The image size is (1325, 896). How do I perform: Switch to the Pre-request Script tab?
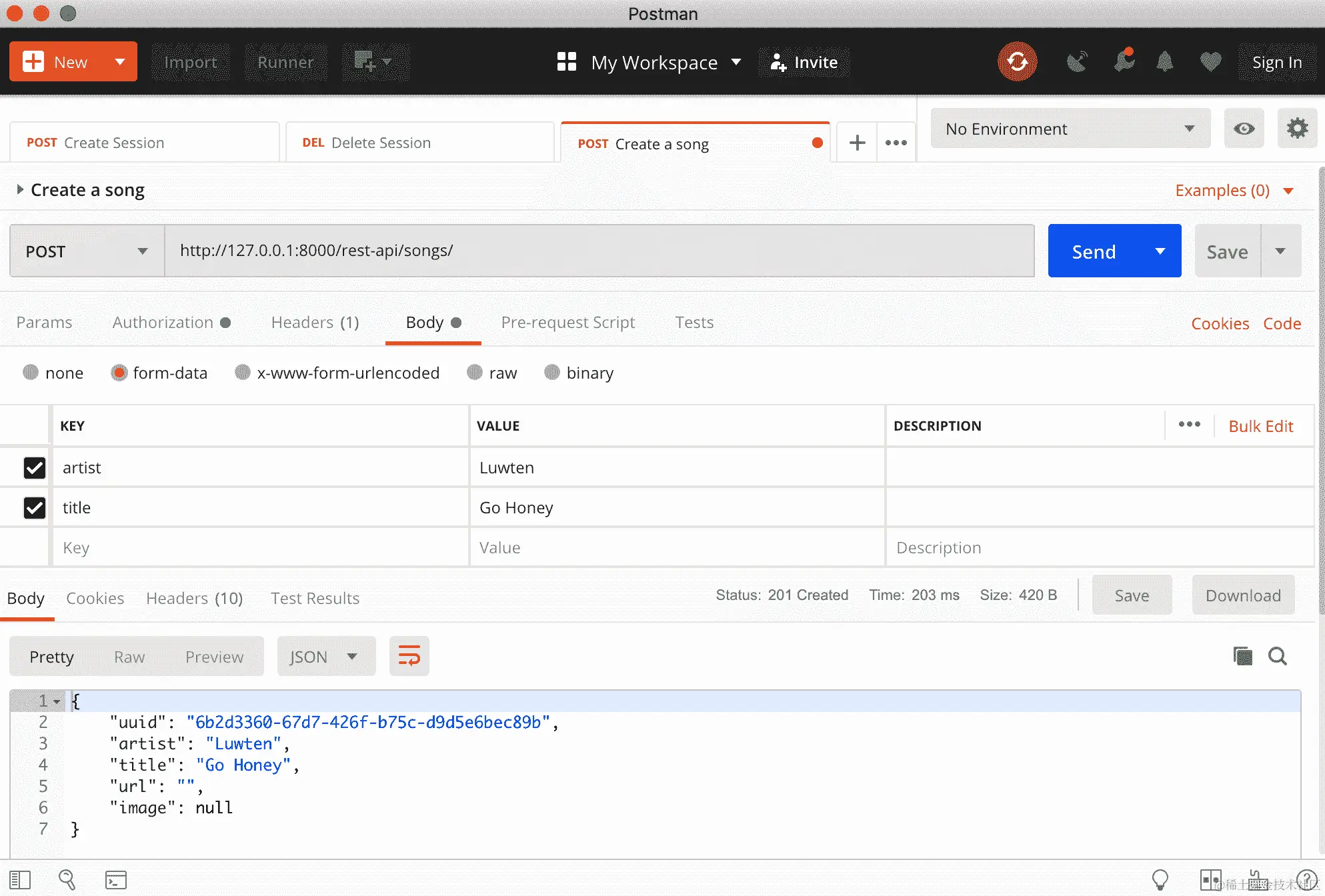pyautogui.click(x=567, y=323)
